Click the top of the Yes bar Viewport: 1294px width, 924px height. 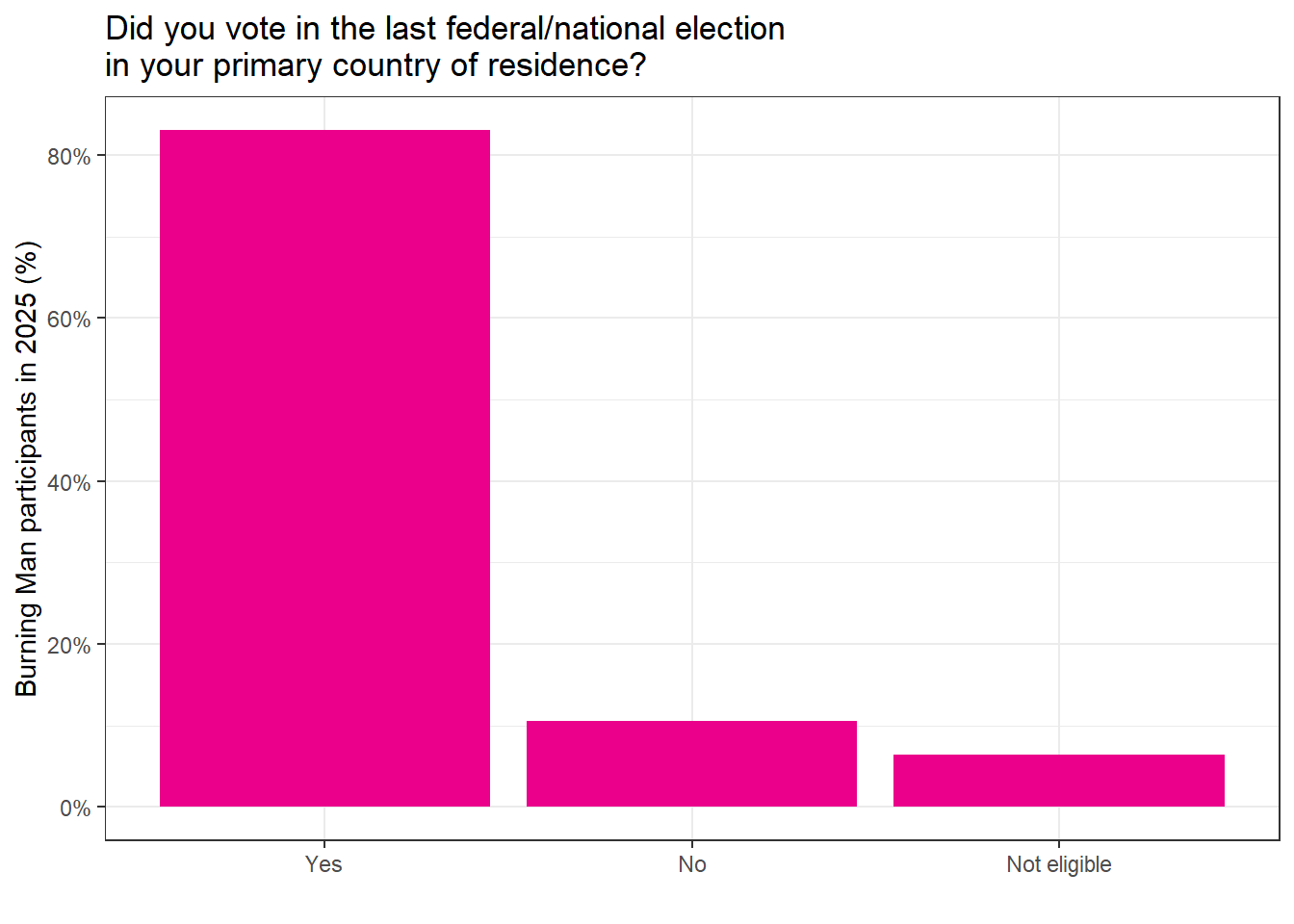(324, 132)
